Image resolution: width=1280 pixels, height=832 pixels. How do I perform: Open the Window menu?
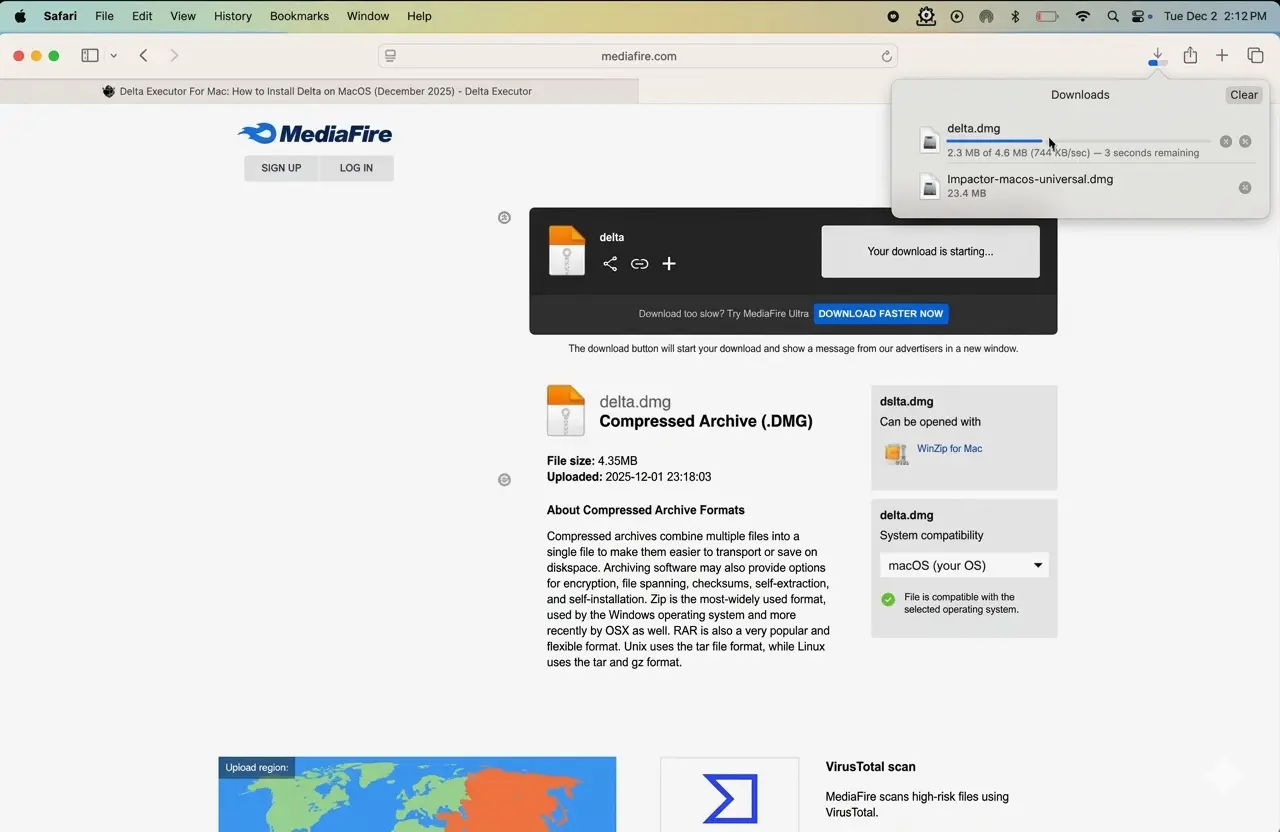(368, 16)
